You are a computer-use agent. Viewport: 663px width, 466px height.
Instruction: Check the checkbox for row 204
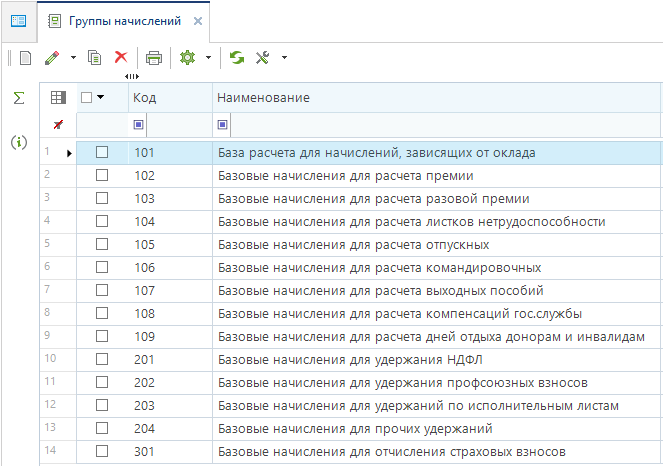coord(102,428)
